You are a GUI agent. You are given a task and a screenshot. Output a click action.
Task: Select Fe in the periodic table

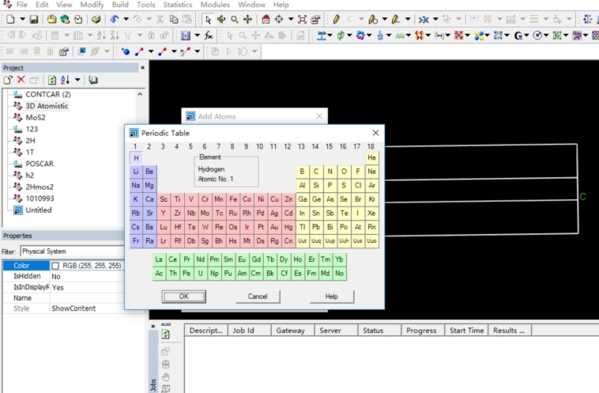[233, 199]
